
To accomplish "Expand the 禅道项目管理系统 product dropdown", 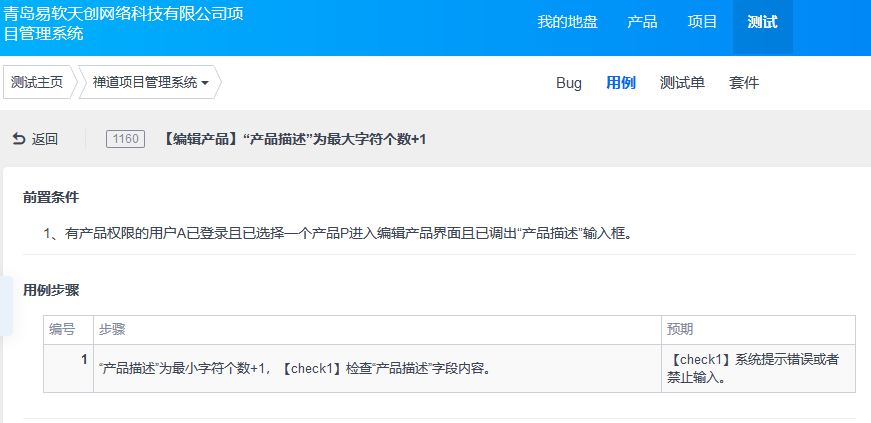I will [150, 83].
